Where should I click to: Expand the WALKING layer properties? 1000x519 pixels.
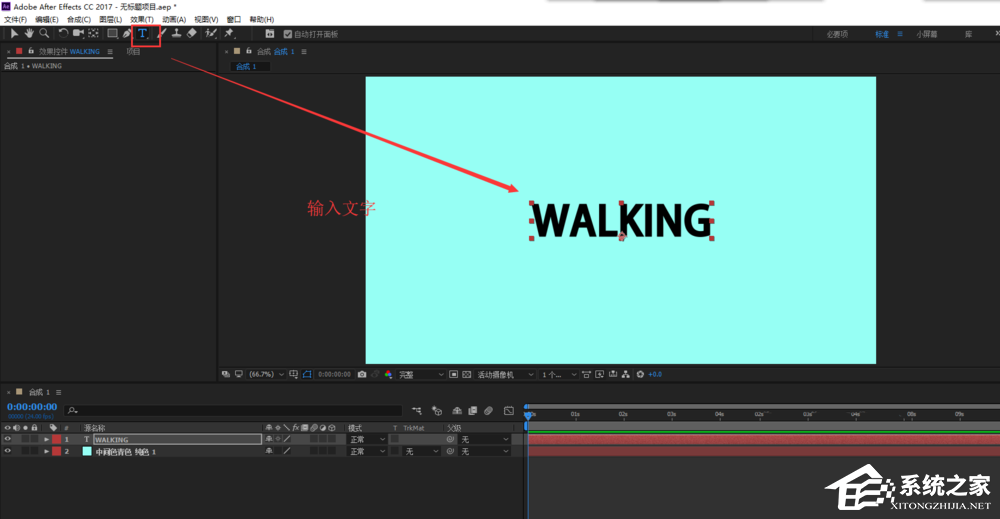click(x=46, y=439)
